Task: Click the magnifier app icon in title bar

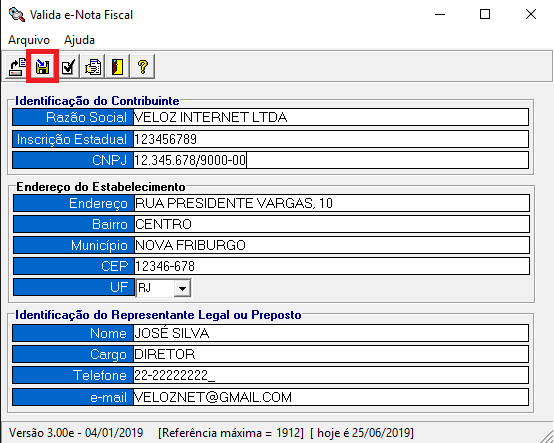Action: click(x=17, y=14)
